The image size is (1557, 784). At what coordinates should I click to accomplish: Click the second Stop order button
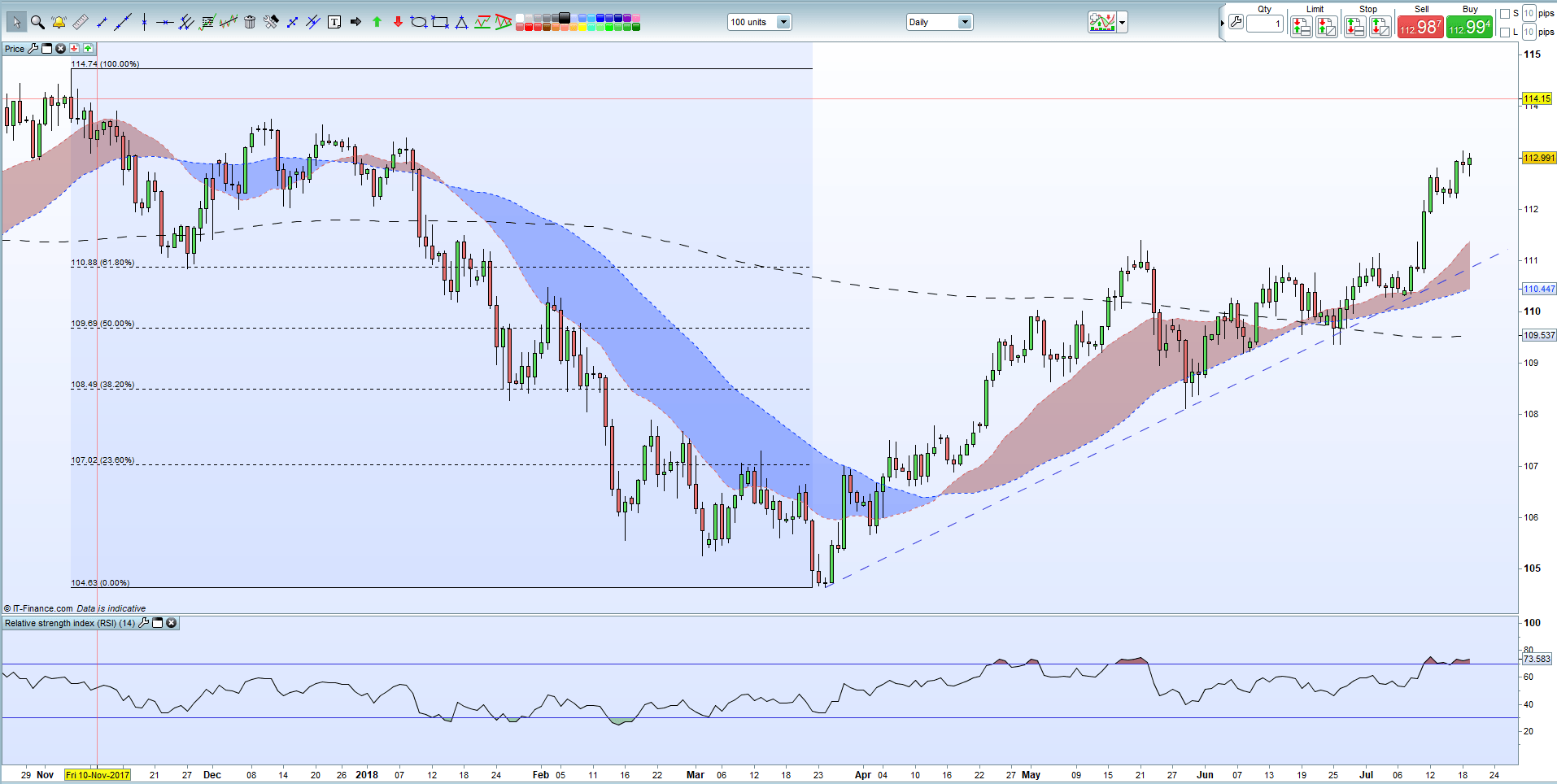1380,27
